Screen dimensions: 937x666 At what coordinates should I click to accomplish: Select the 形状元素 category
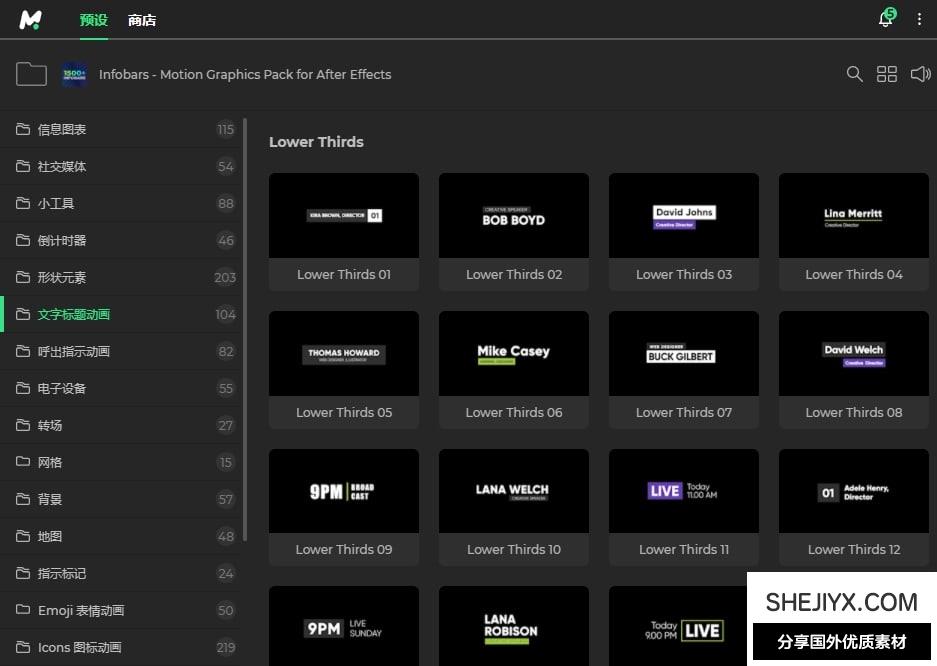tap(62, 277)
